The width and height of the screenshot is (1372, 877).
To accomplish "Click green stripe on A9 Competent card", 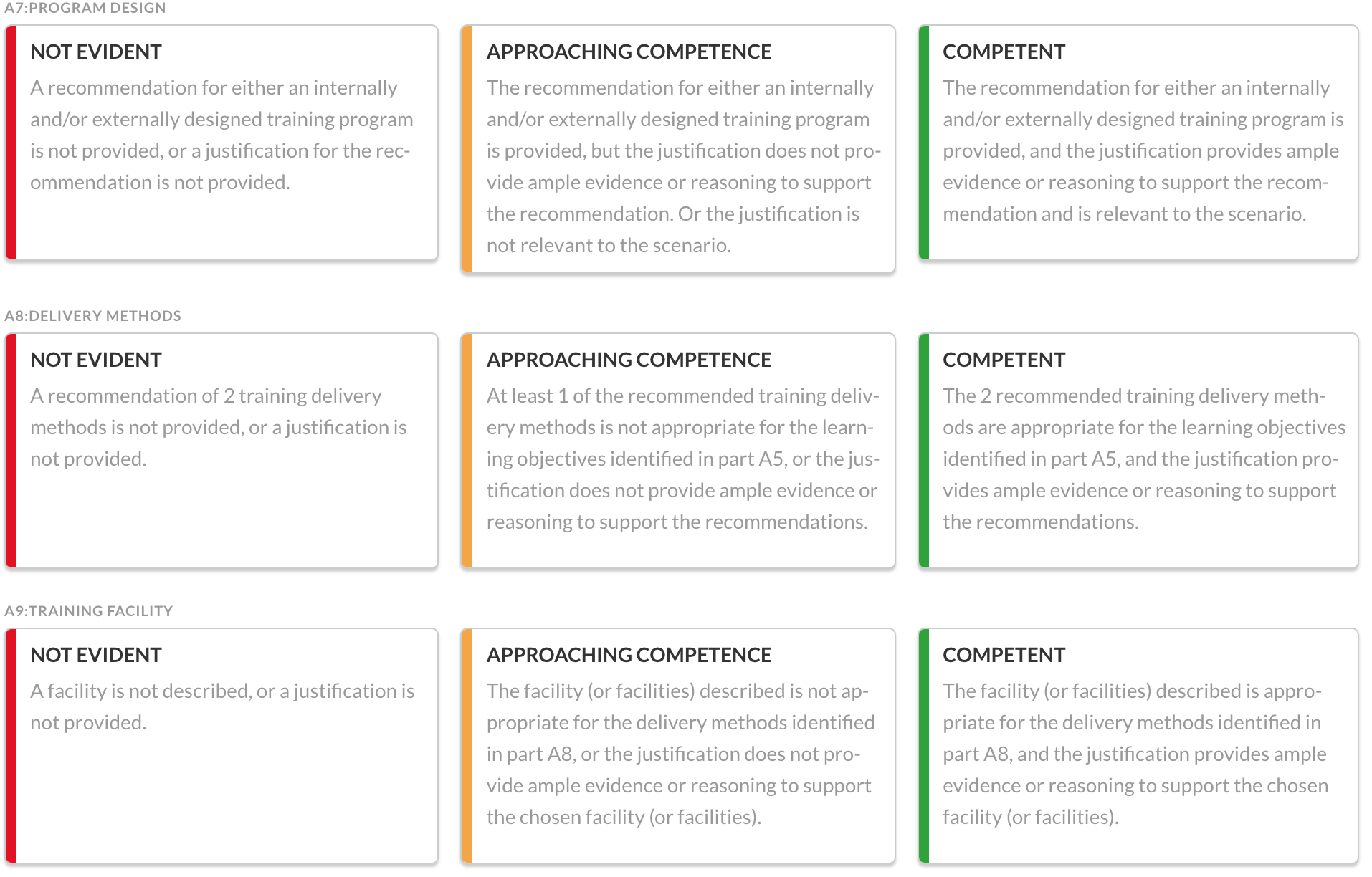I will [x=924, y=746].
